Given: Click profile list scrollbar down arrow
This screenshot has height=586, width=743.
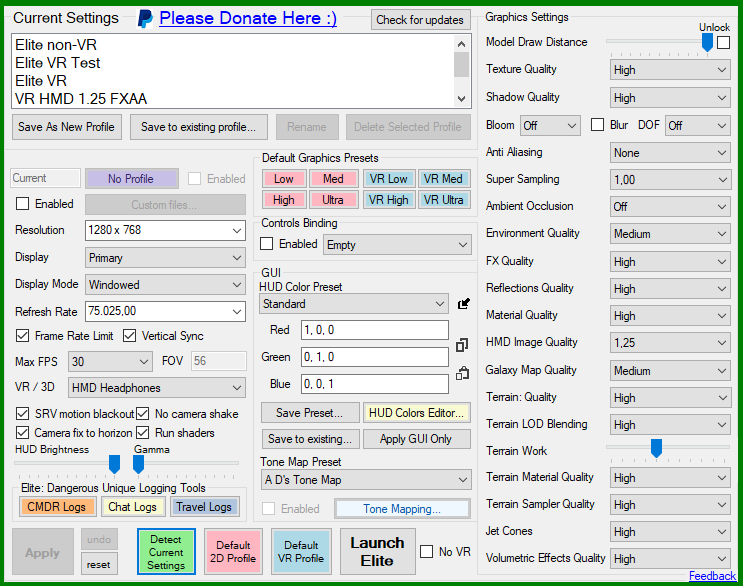Looking at the screenshot, I should point(462,99).
